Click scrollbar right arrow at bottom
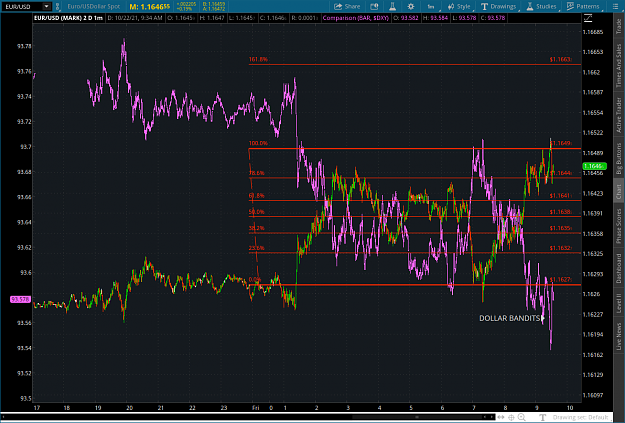625x423 pixels. pos(491,417)
